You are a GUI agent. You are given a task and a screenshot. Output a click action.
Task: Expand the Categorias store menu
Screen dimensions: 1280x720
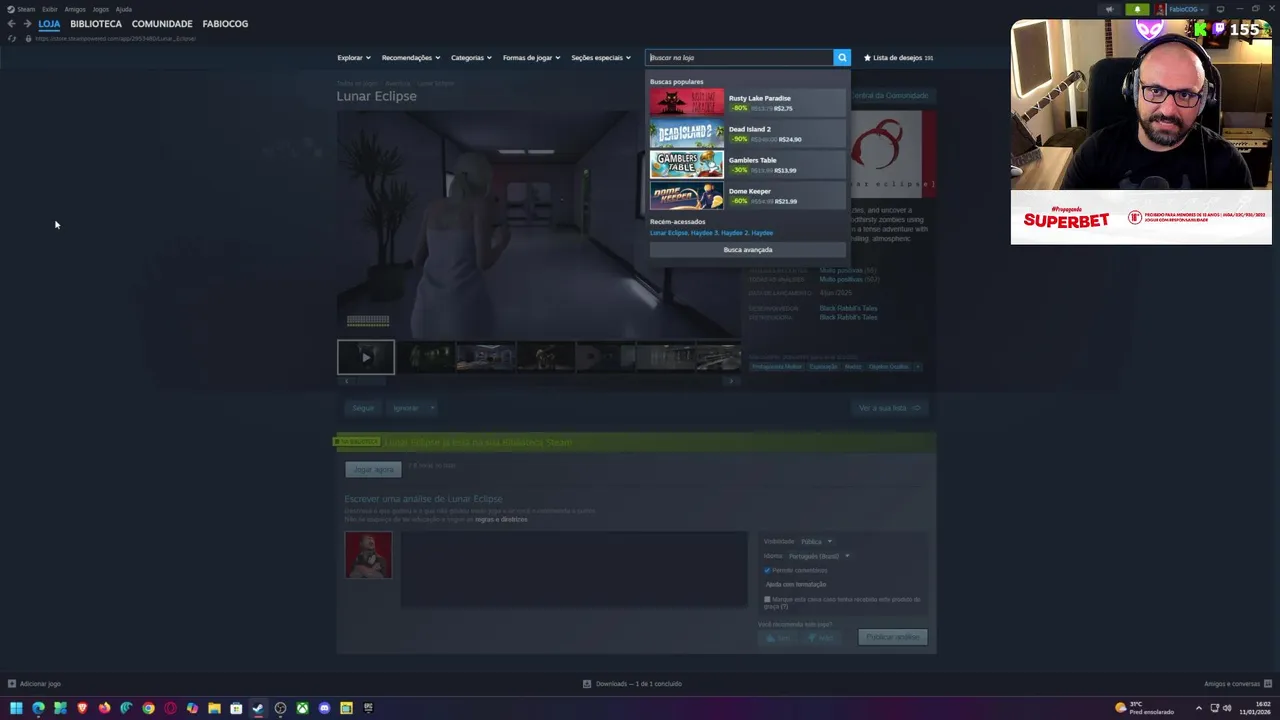coord(471,58)
